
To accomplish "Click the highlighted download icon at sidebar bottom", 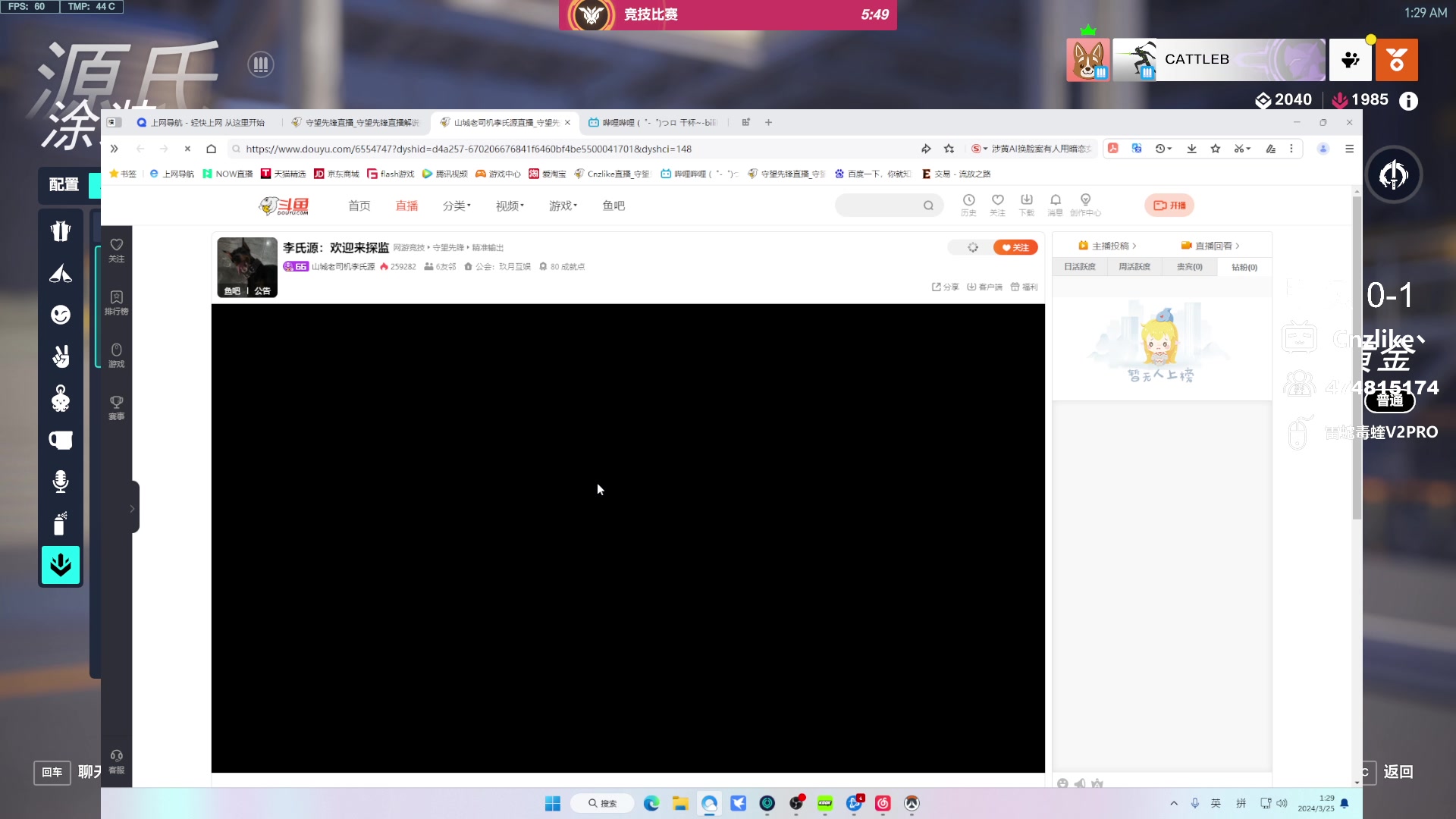I will click(x=61, y=565).
